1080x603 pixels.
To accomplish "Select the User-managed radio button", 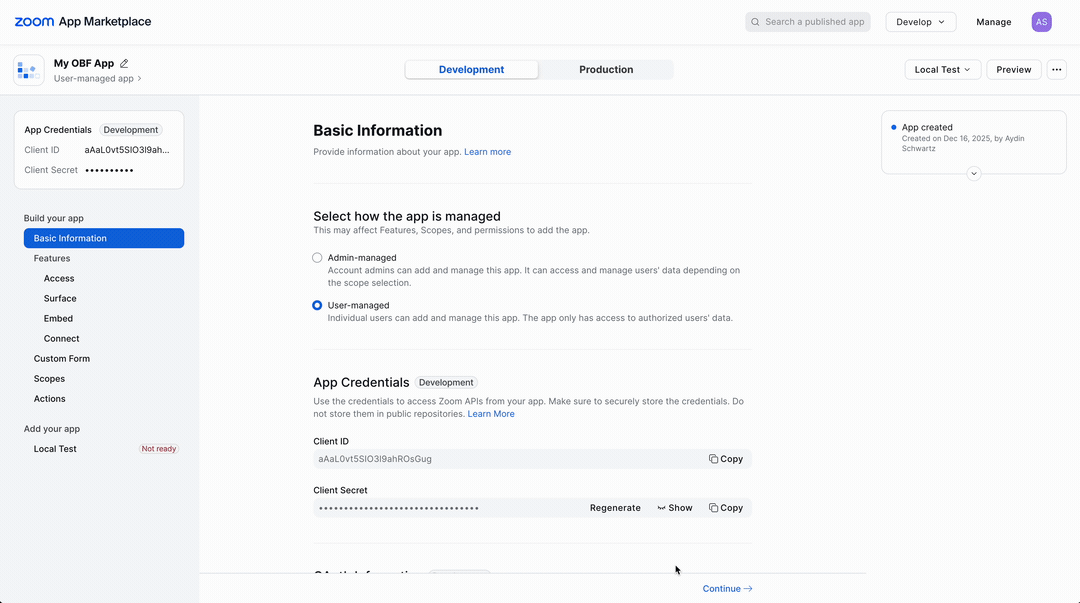I will pyautogui.click(x=317, y=305).
